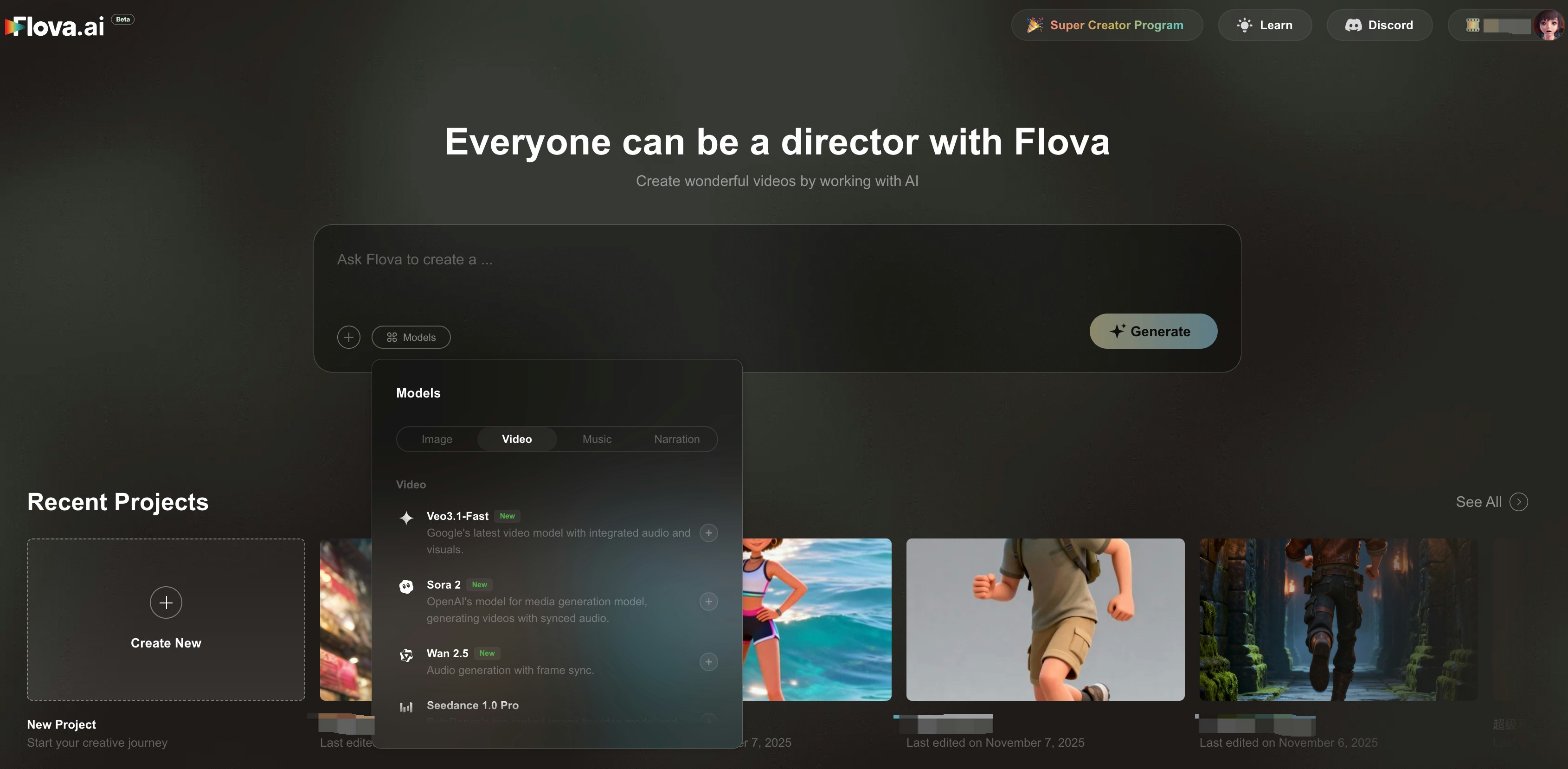Open the Narration models tab
The image size is (1568, 769).
pyautogui.click(x=676, y=439)
